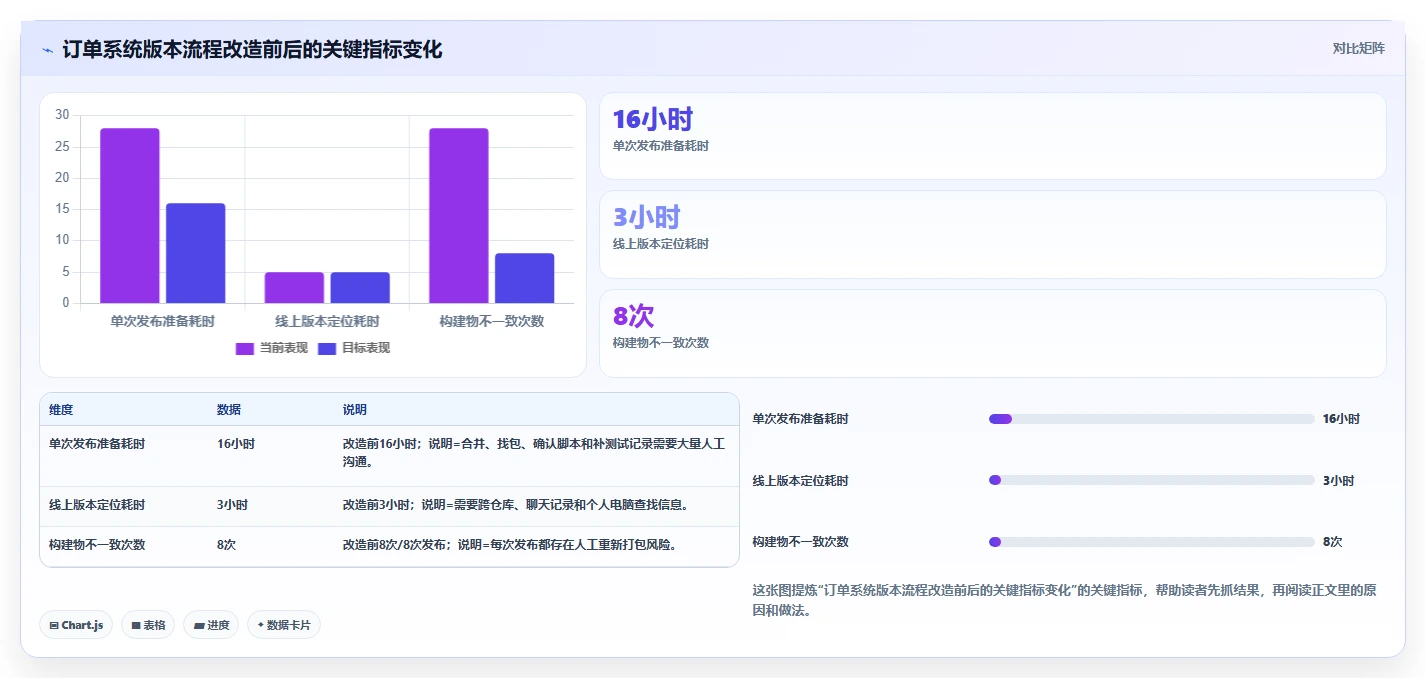Click the lightning icon beside the page title
The image size is (1426, 678).
tap(47, 49)
